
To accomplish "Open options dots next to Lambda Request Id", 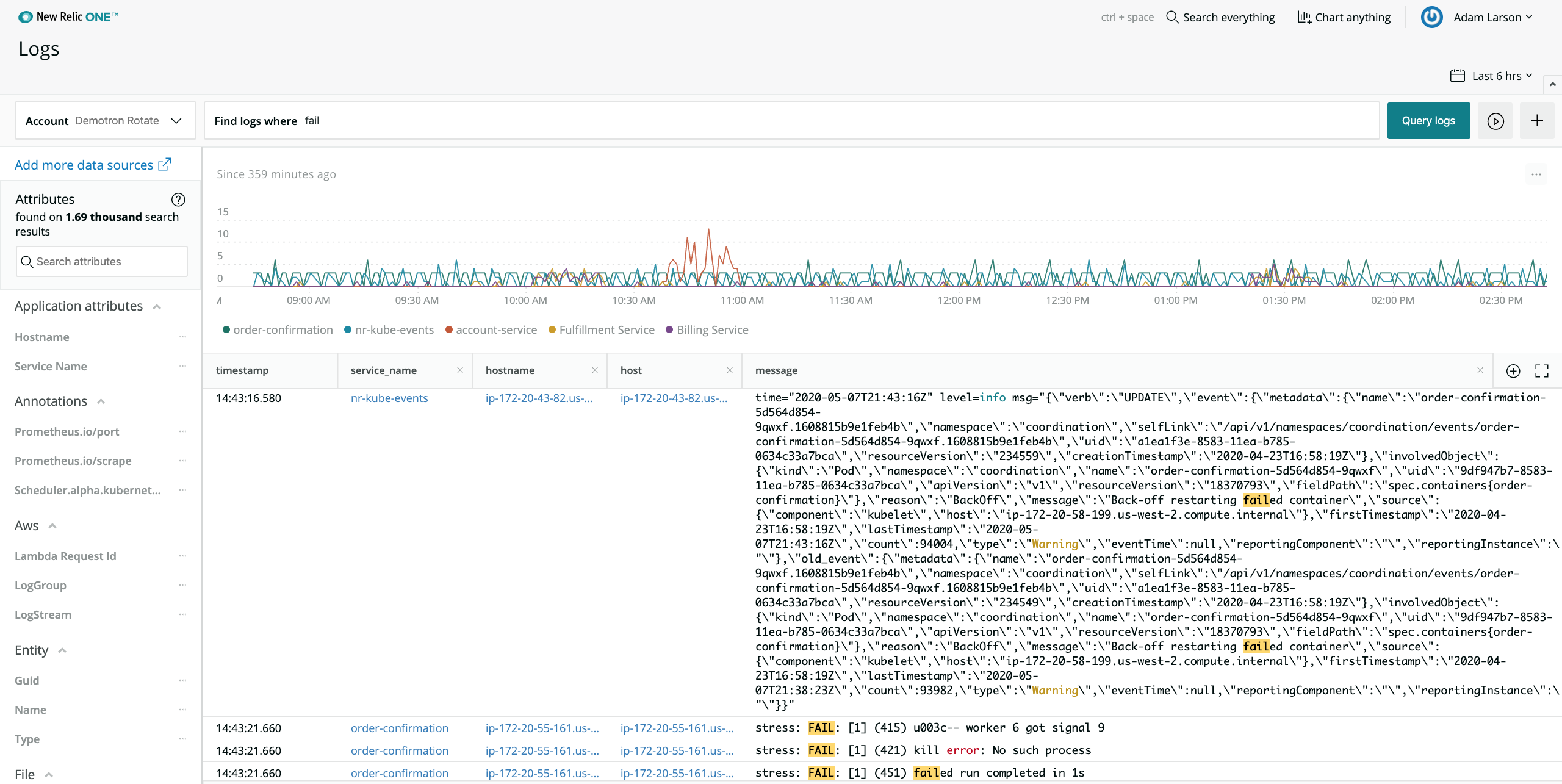I will 182,556.
